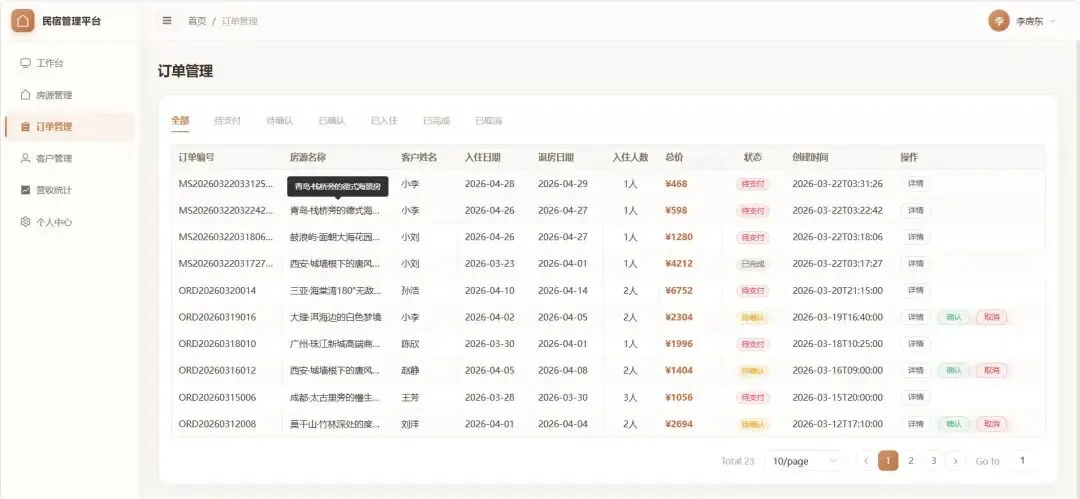This screenshot has height=499, width=1080.
Task: Click the ¥6752 price cell
Action: pyautogui.click(x=679, y=291)
